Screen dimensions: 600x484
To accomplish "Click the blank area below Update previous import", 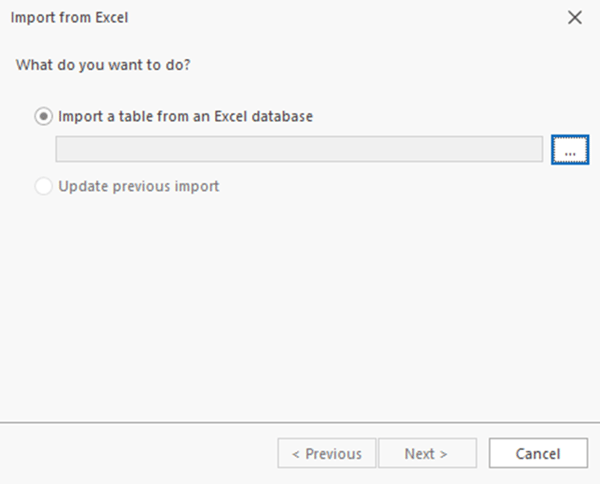I will [x=300, y=300].
